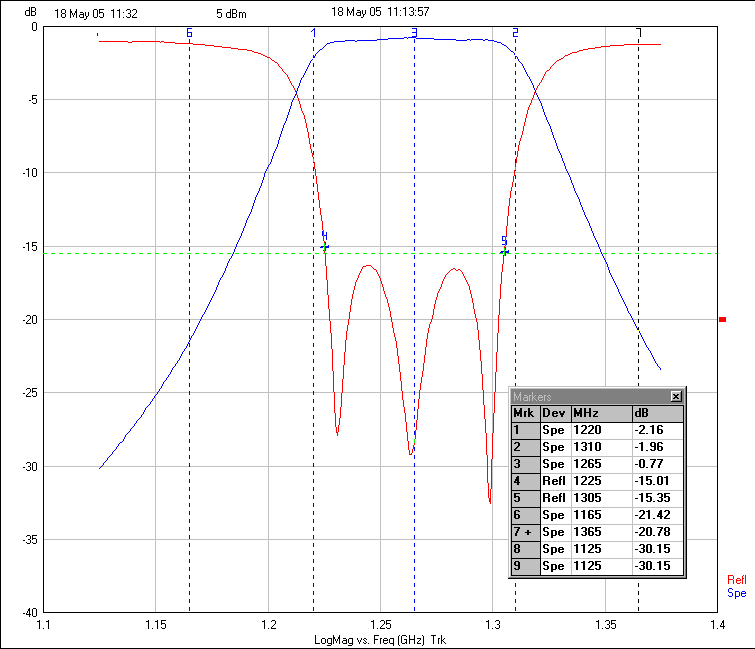Select active row 7 + in Markers table
The width and height of the screenshot is (755, 649).
coord(597,532)
